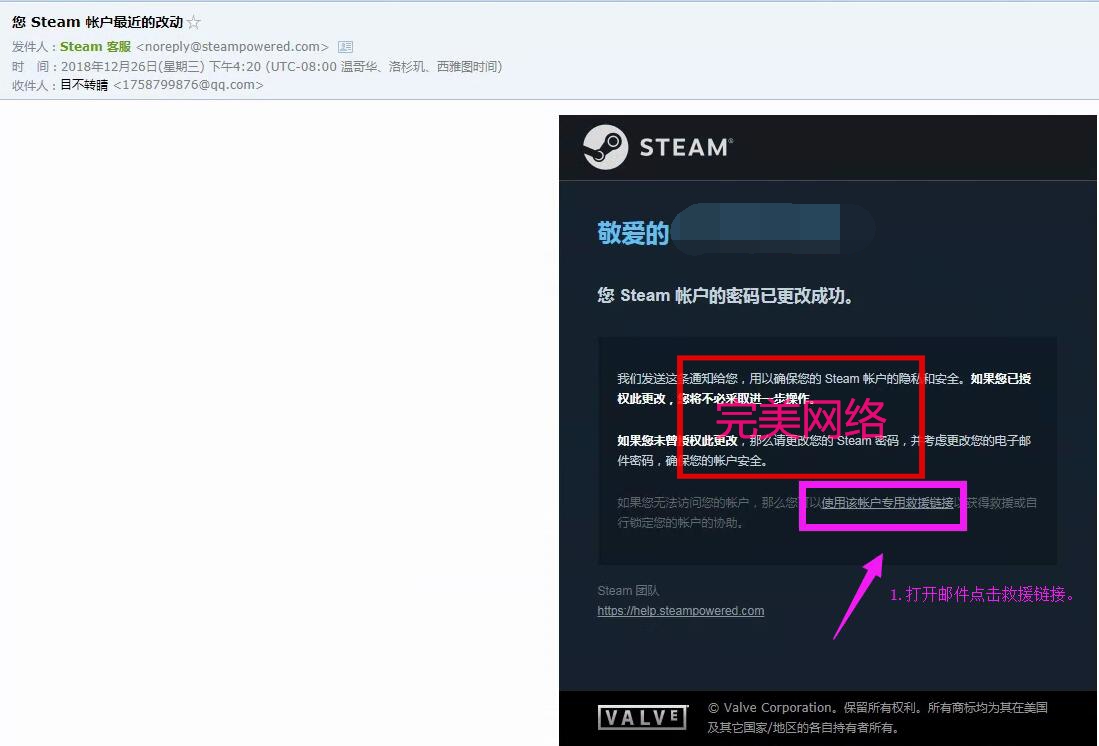
Task: Click sender address noreply@steampowered.com
Action: tap(232, 47)
